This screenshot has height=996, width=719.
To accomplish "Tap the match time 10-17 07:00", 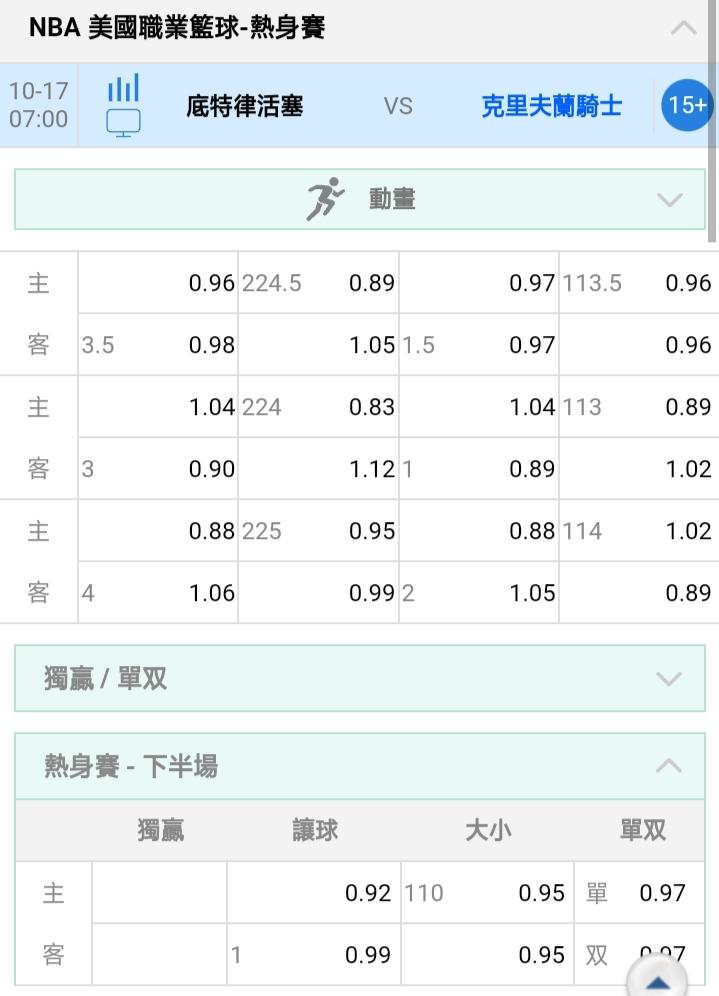I will pos(38,105).
